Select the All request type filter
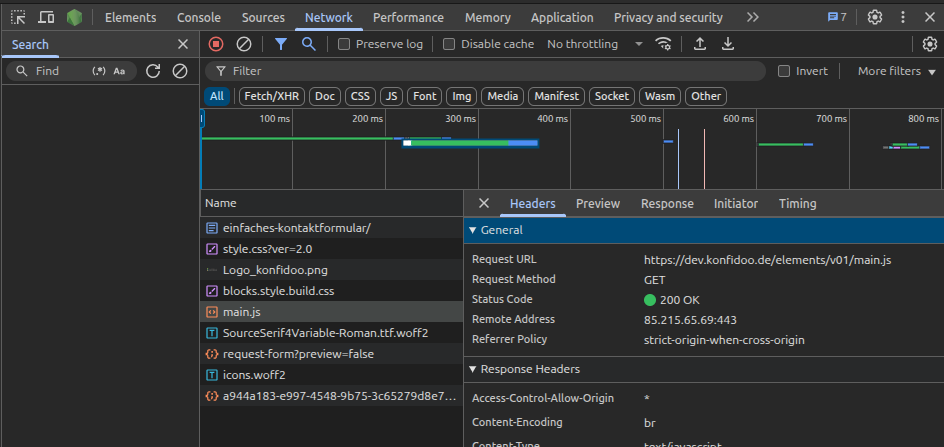This screenshot has width=944, height=447. (x=217, y=96)
